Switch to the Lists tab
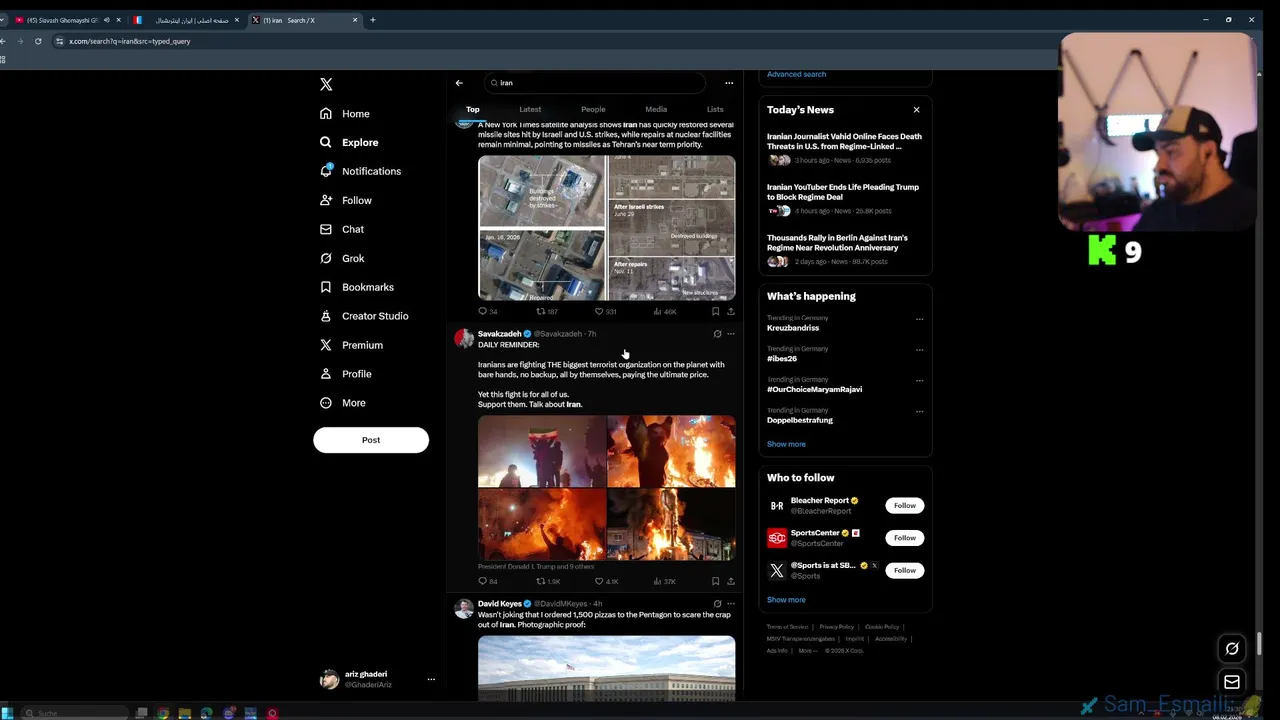Screen dimensions: 1280x720 click(715, 109)
